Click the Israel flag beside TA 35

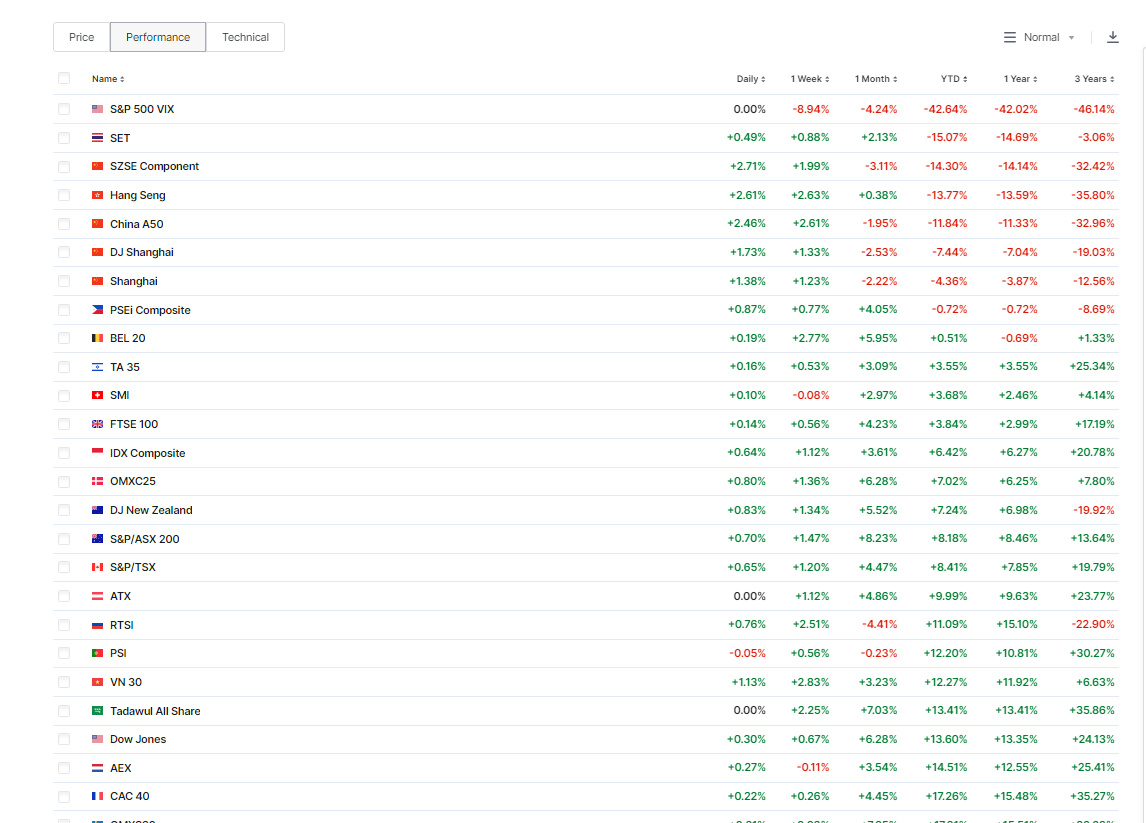97,367
